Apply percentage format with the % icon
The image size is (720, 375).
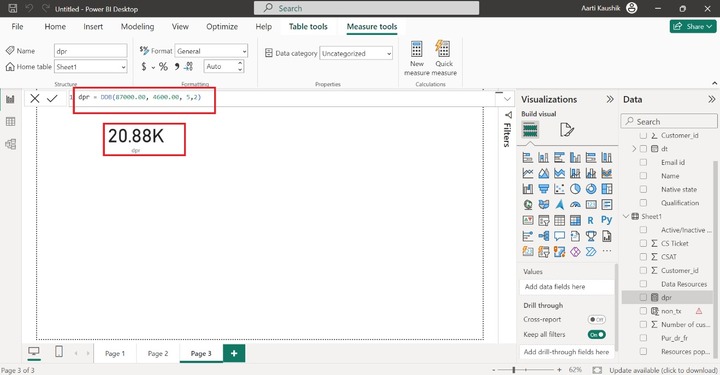click(163, 67)
